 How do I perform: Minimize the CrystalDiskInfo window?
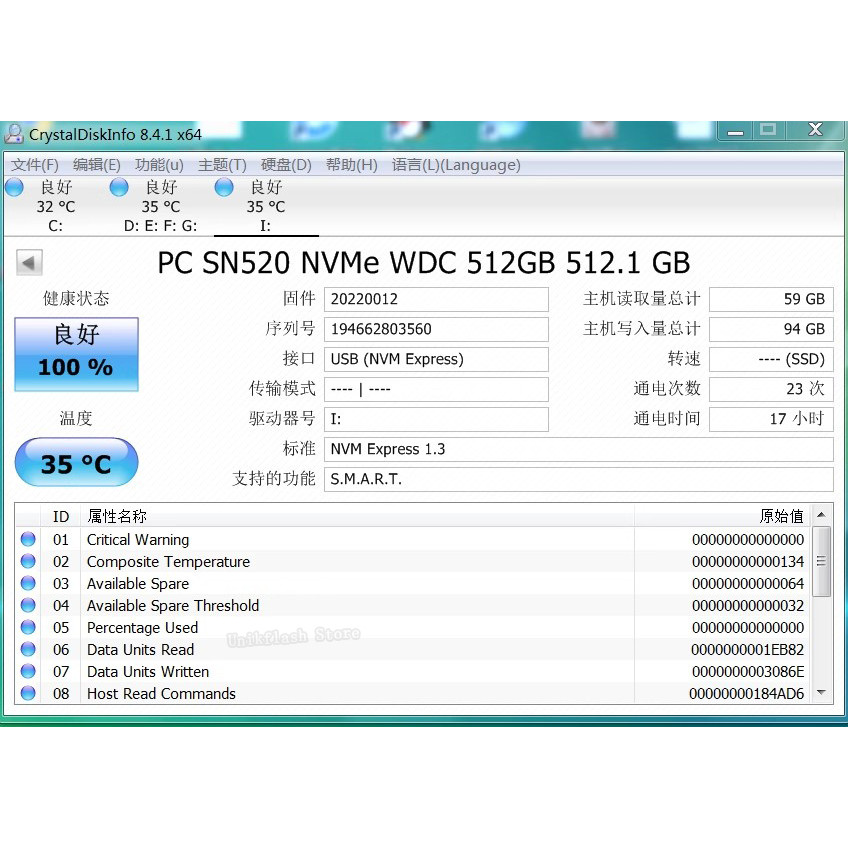tap(735, 131)
